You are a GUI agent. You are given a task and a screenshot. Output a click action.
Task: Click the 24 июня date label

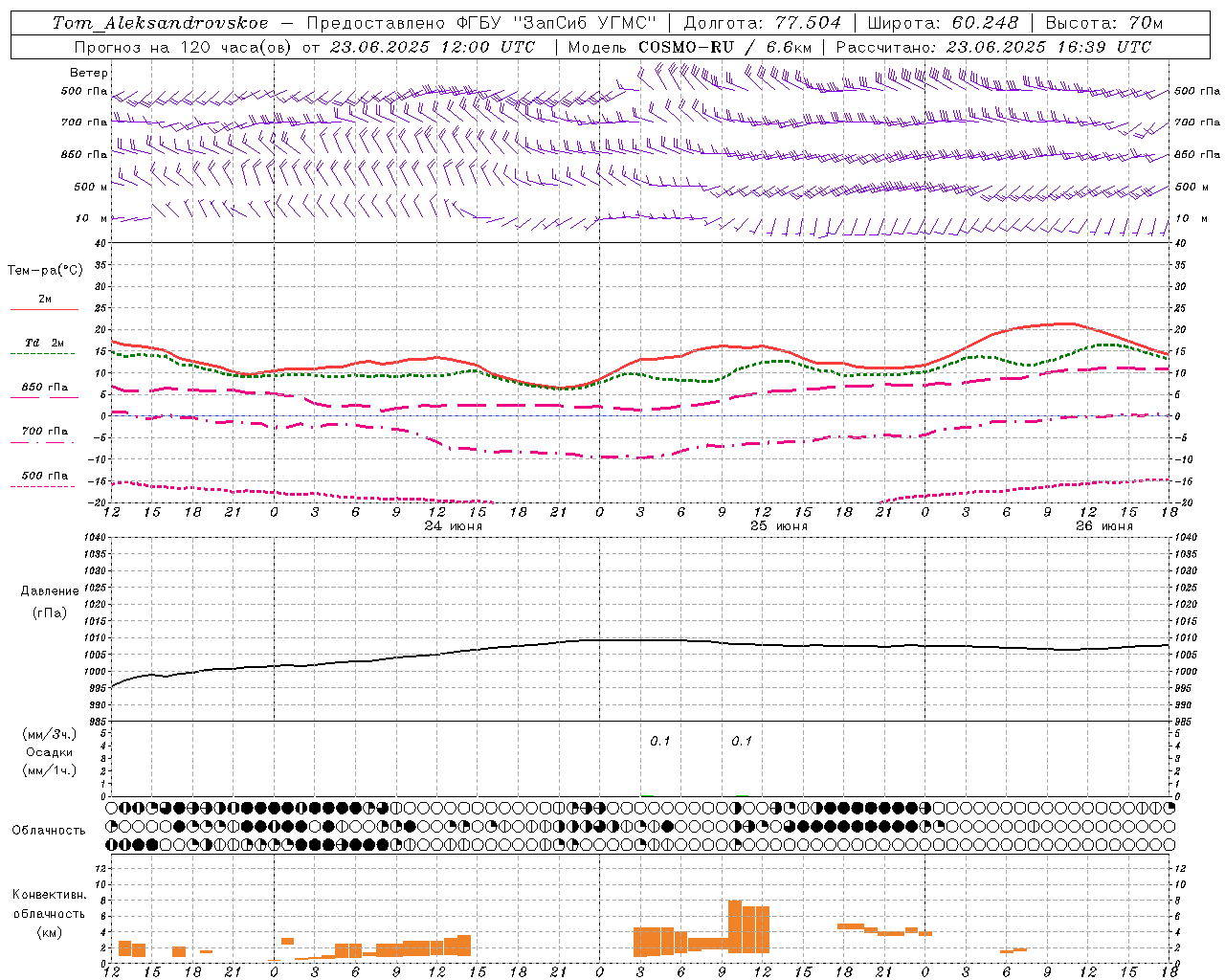pyautogui.click(x=454, y=526)
